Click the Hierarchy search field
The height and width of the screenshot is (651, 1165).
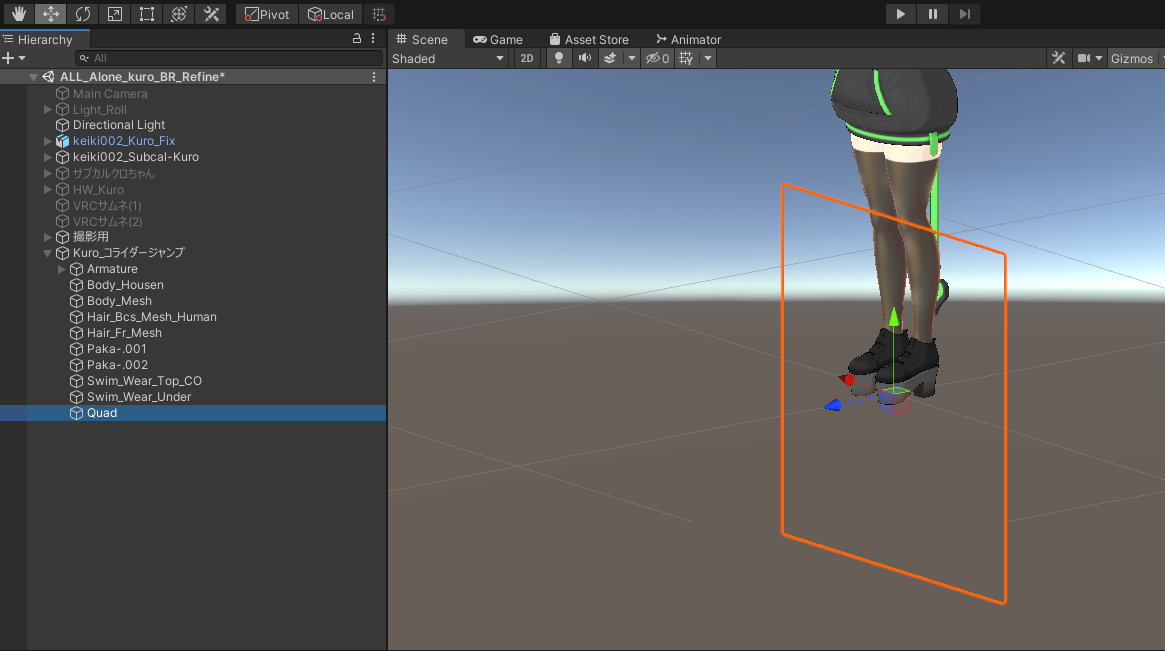point(230,59)
